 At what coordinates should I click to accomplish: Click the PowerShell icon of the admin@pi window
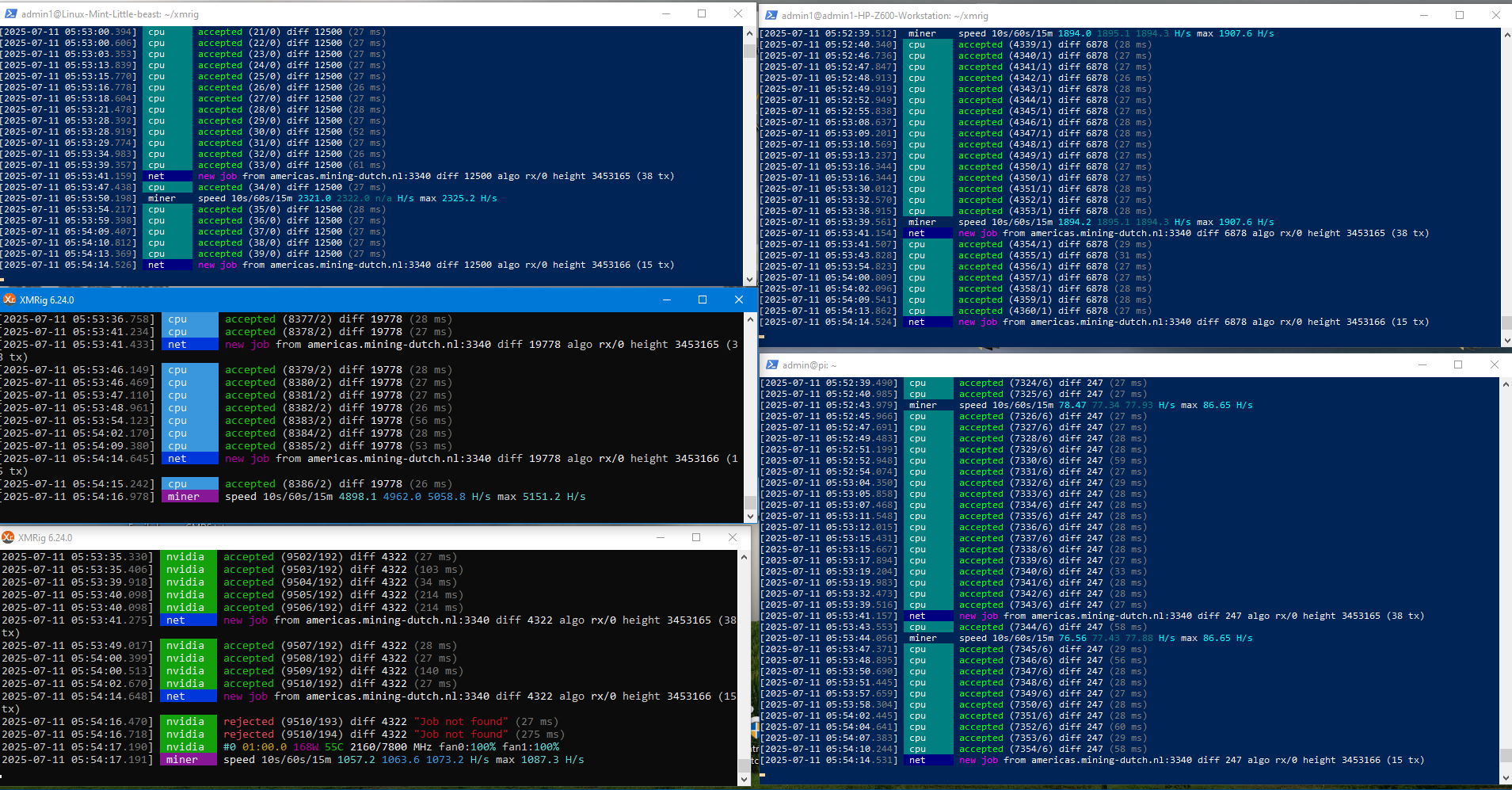point(771,365)
